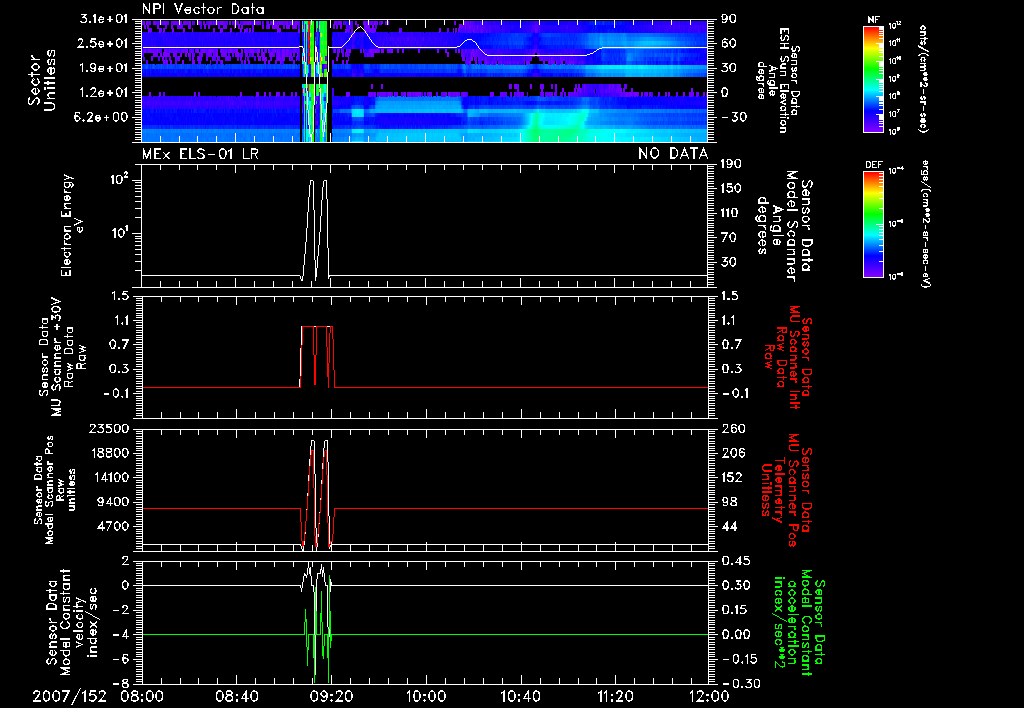Image resolution: width=1024 pixels, height=708 pixels.
Task: Click the 08:40 time axis label
Action: [236, 696]
